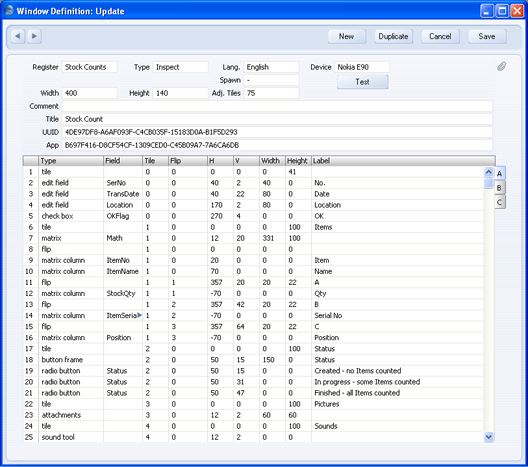The width and height of the screenshot is (528, 467).
Task: Click the blue arrow in ItemSerial field
Action: (139, 315)
